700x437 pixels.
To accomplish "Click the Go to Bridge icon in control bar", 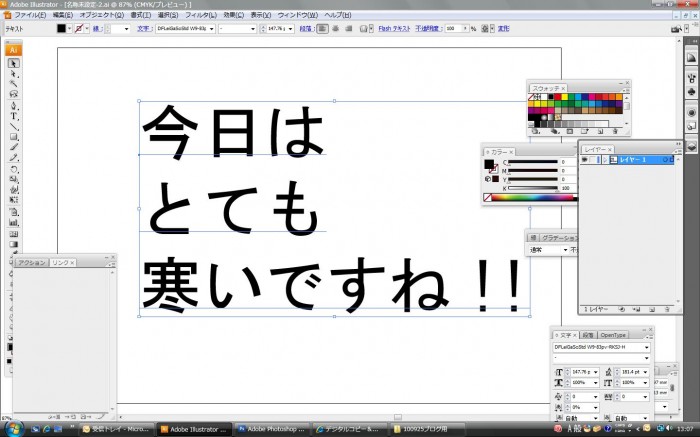I will coord(677,29).
